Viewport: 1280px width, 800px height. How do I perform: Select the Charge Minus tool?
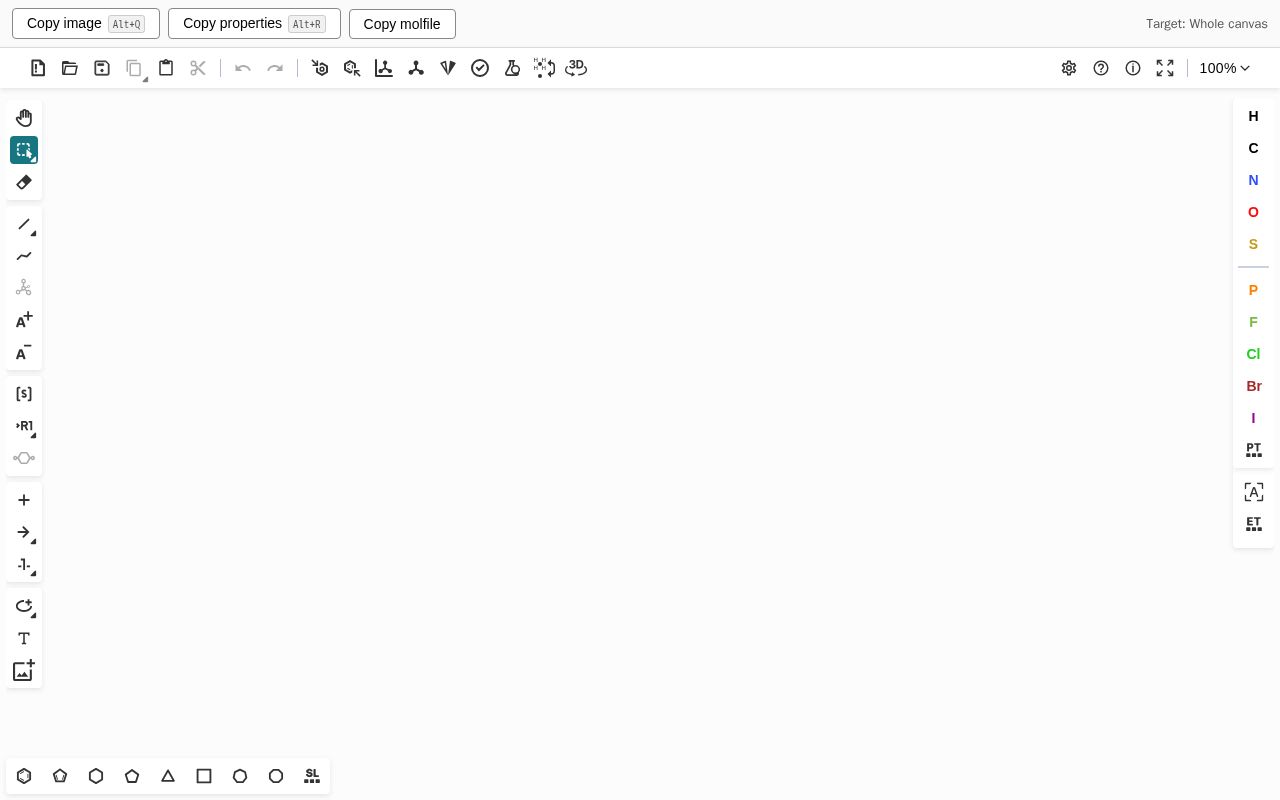[24, 352]
